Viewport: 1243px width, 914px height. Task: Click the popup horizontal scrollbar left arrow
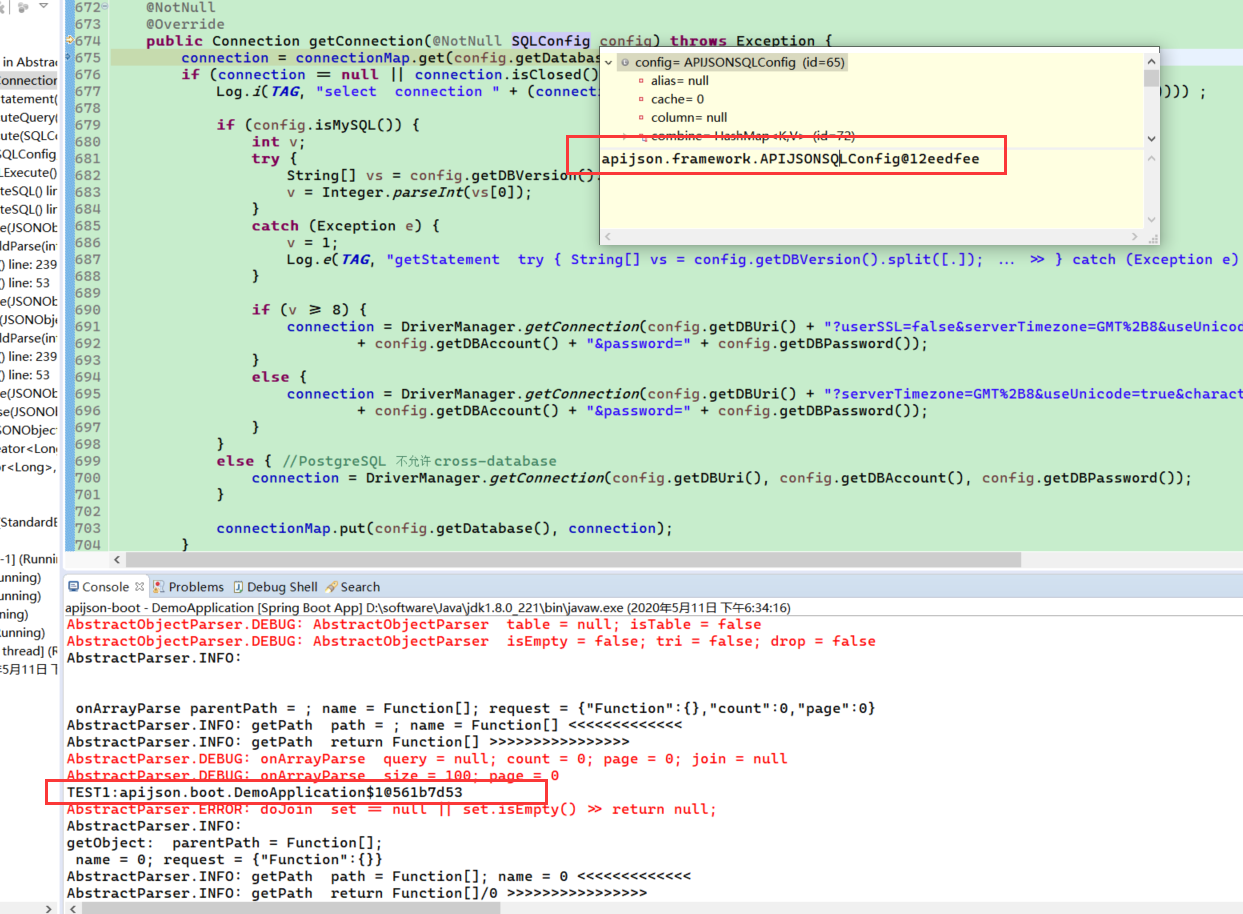[608, 237]
